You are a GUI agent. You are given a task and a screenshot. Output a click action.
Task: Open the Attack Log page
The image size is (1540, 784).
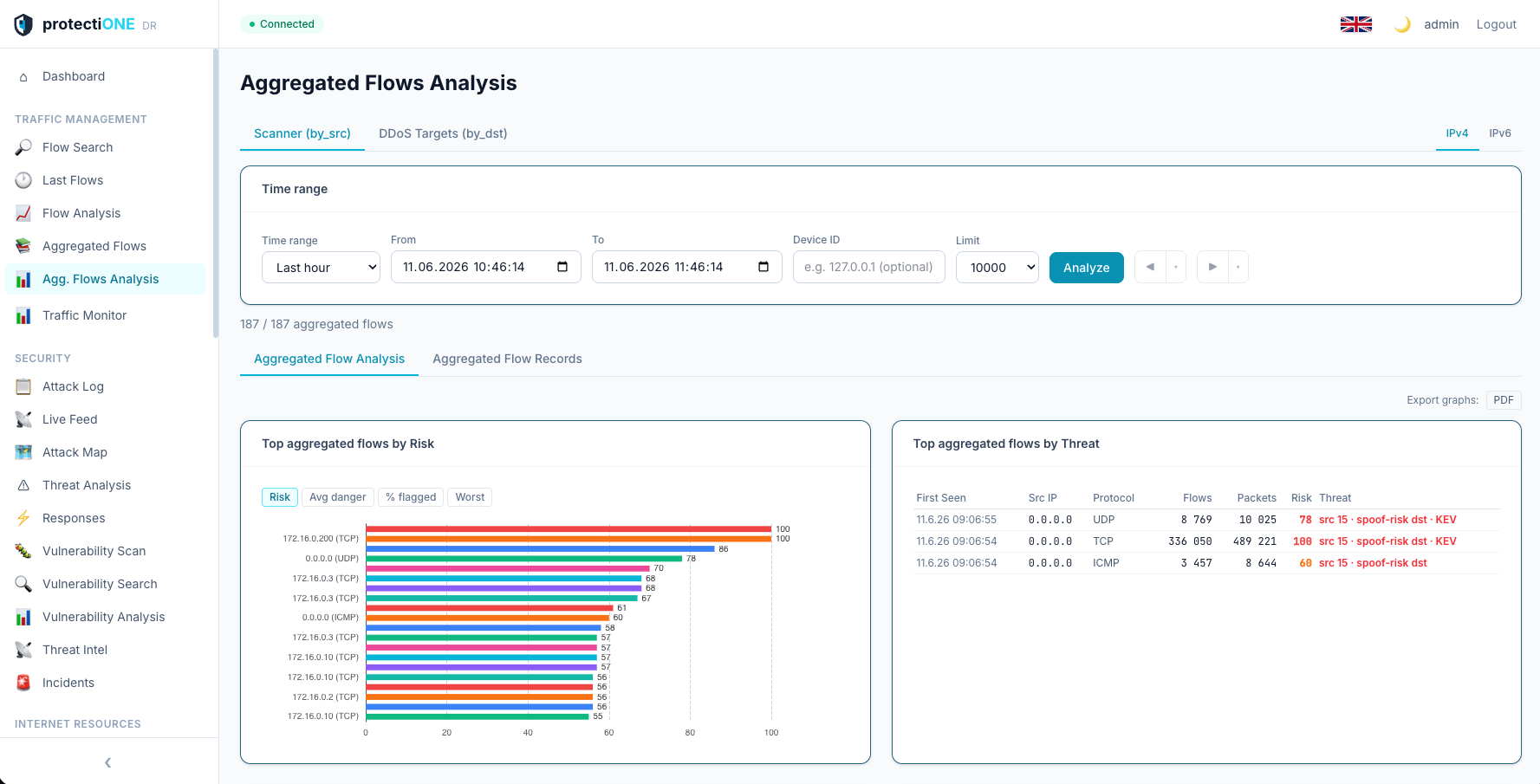click(104, 386)
